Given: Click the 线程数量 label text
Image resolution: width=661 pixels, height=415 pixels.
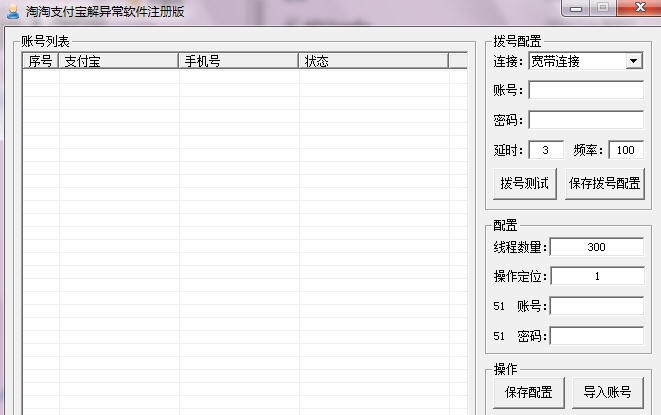Looking at the screenshot, I should click(520, 247).
